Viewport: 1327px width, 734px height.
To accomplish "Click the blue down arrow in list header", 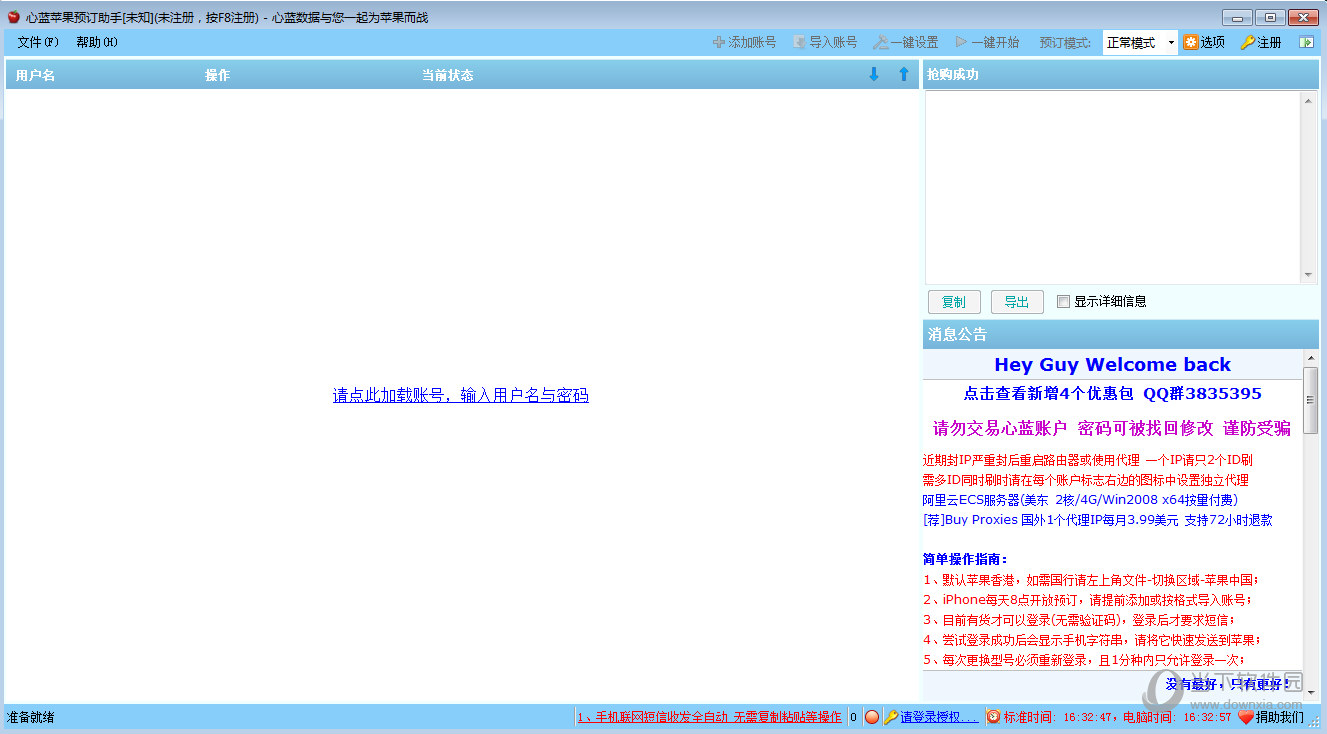I will pos(873,75).
